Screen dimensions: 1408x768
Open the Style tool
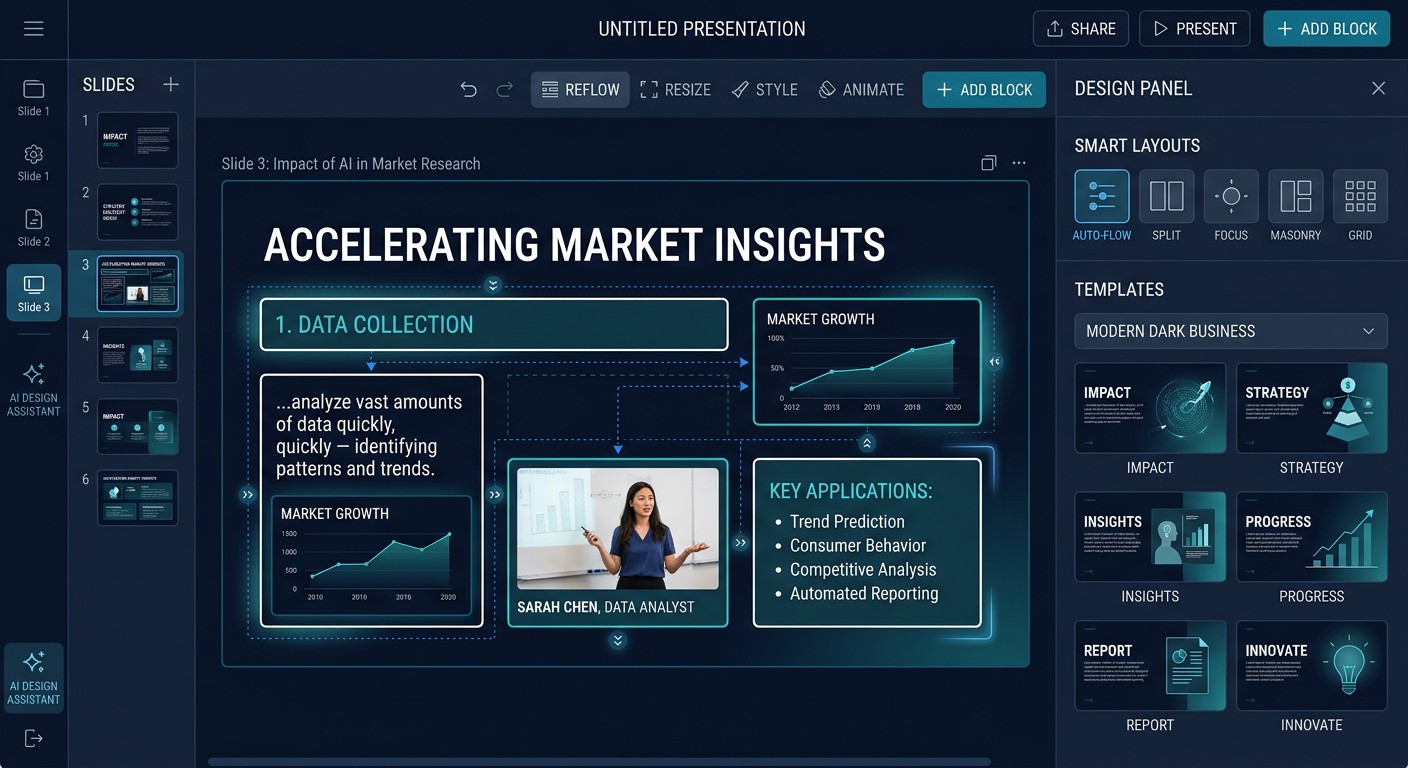point(764,89)
